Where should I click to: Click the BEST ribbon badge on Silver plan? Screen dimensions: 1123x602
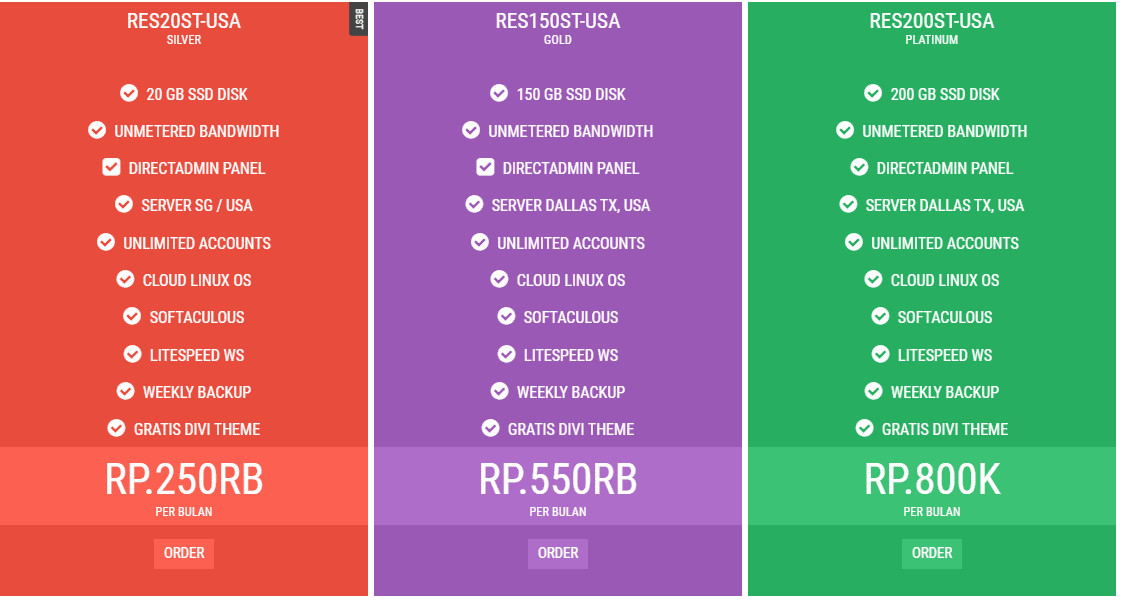pyautogui.click(x=358, y=19)
